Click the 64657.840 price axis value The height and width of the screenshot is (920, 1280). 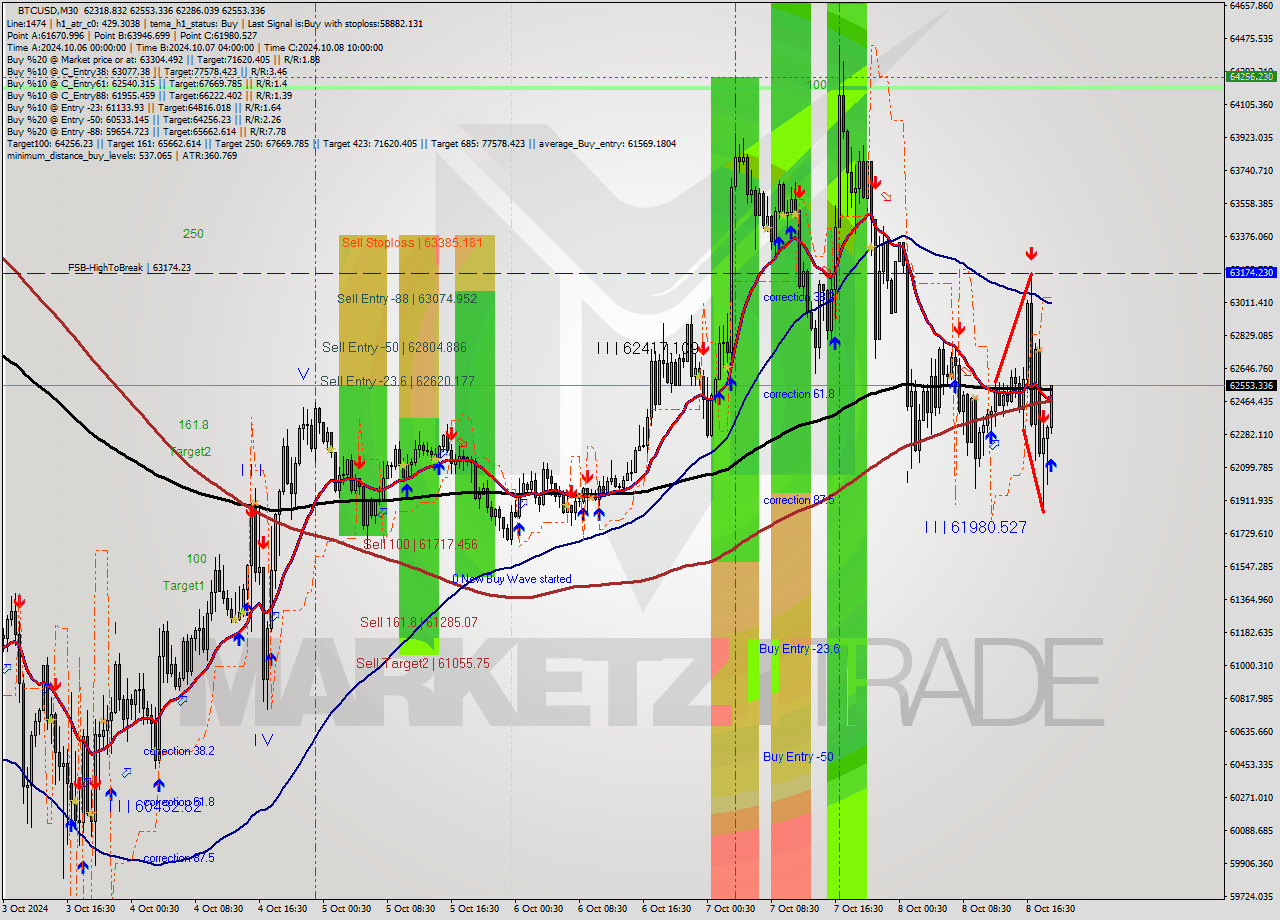1251,5
